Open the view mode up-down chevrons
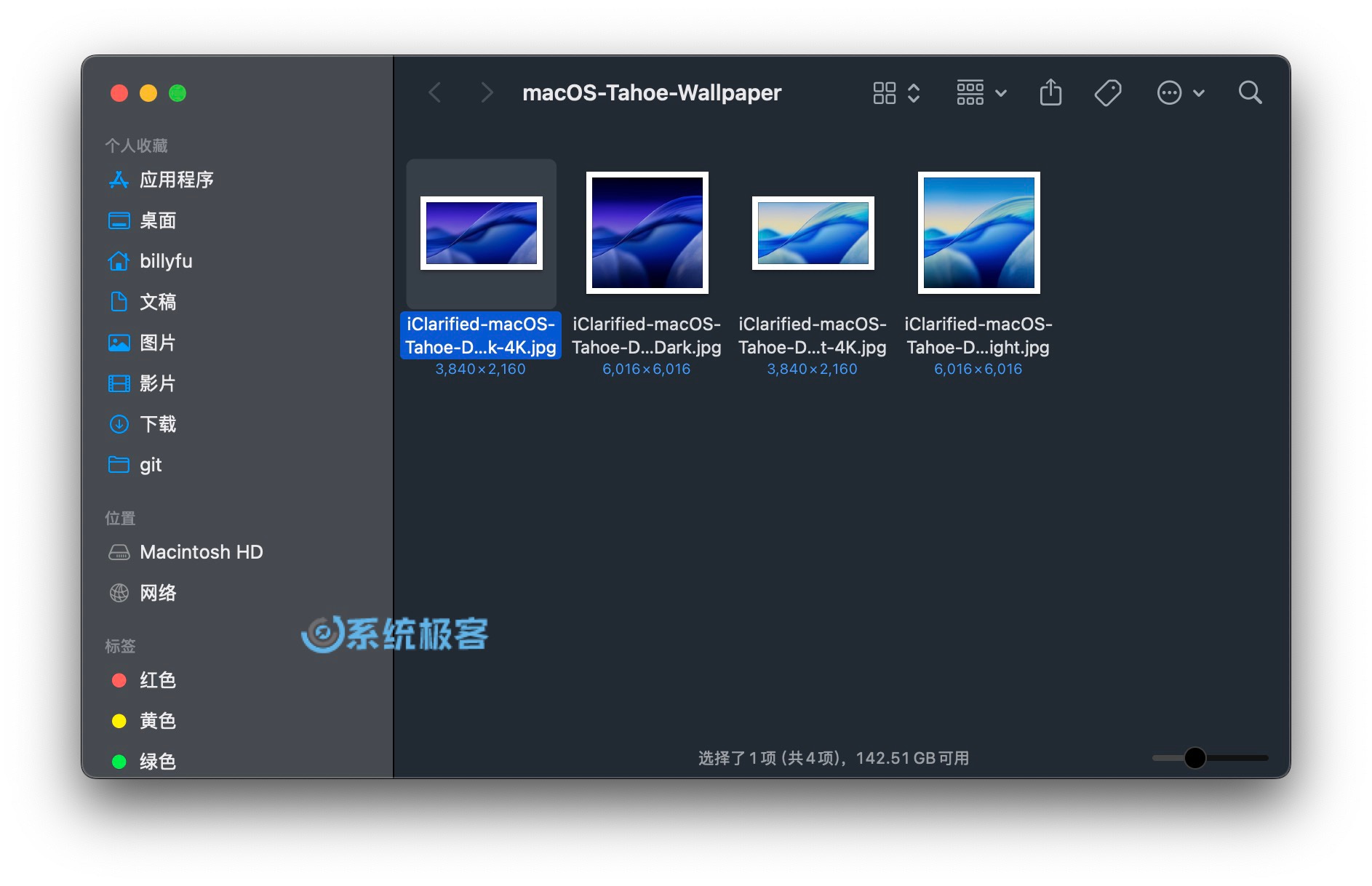This screenshot has height=886, width=1372. (x=914, y=92)
